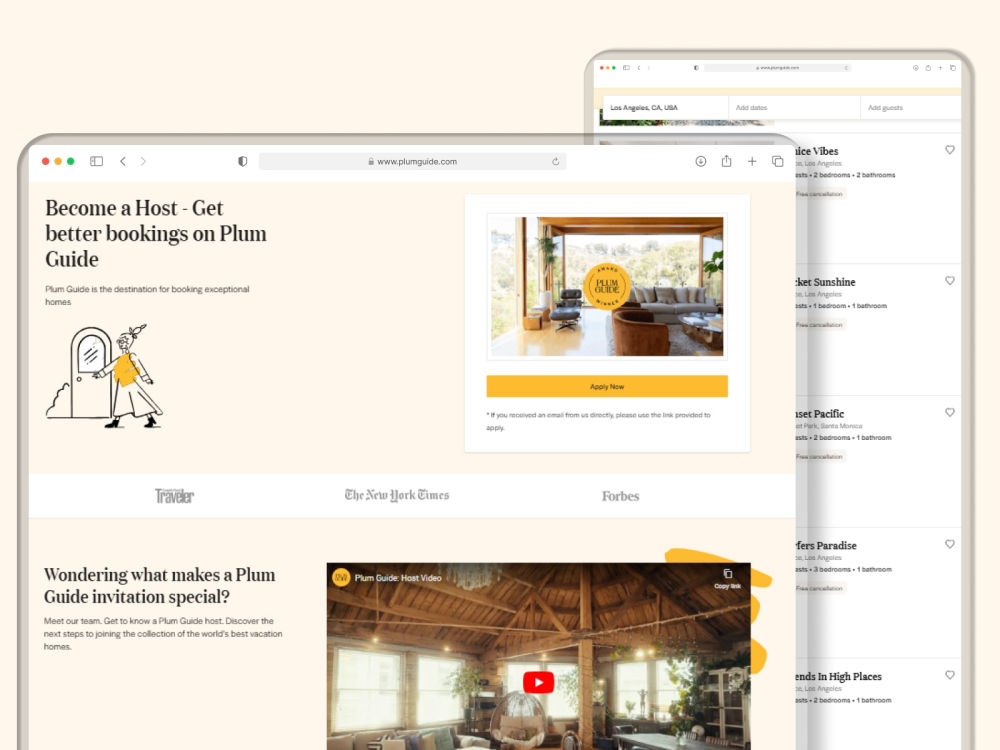The height and width of the screenshot is (750, 1000).
Task: Open the downloads icon in the back window
Action: pyautogui.click(x=915, y=68)
